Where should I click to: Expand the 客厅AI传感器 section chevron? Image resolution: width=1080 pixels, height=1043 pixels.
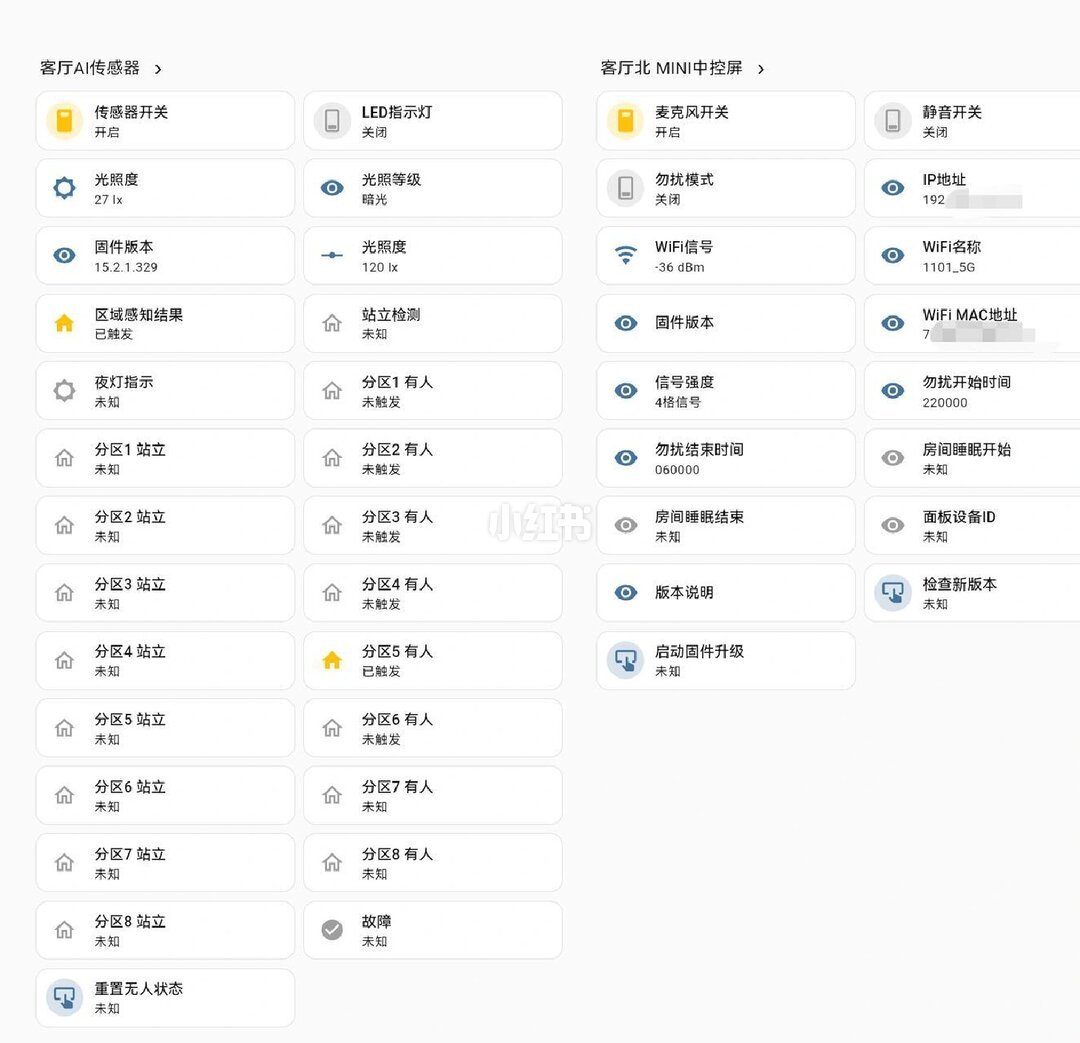pyautogui.click(x=158, y=69)
